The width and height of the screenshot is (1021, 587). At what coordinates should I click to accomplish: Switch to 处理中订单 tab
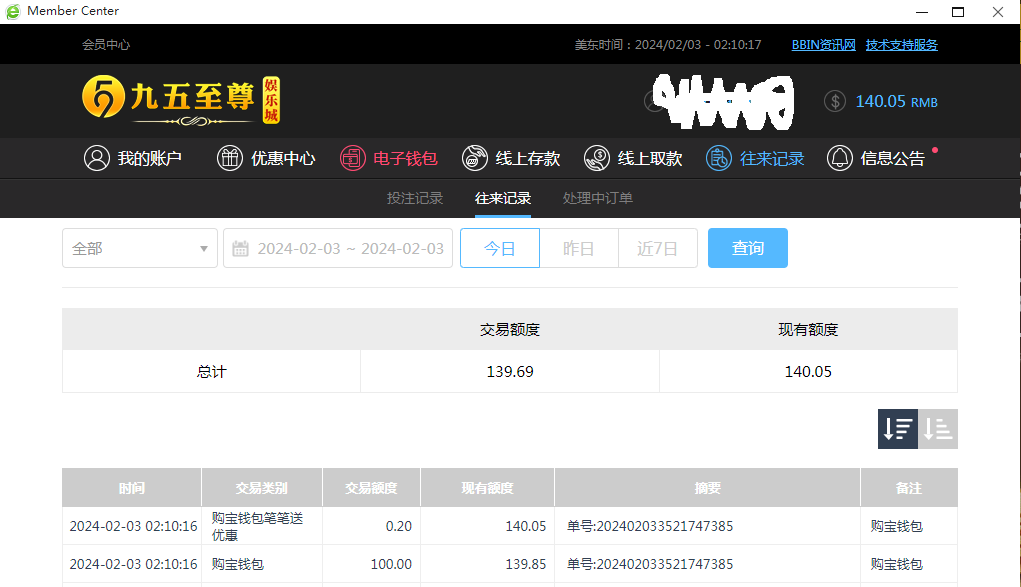[598, 198]
